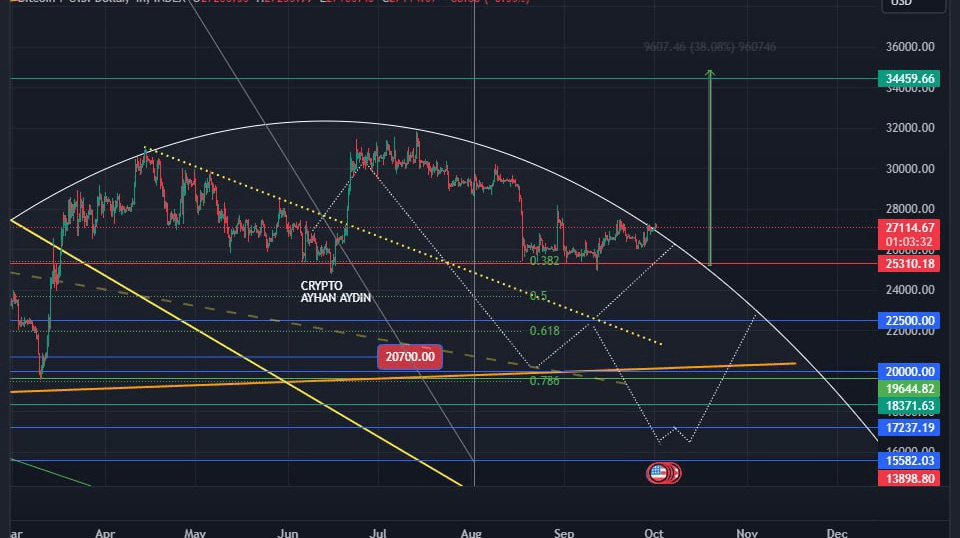Select the 0.786 Fibonacci level label

(x=544, y=381)
